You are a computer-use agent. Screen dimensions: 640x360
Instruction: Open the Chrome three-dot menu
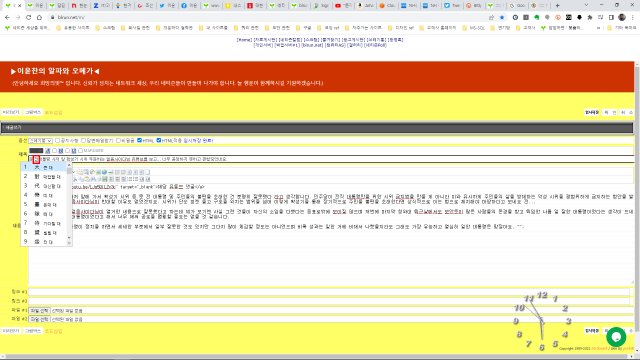click(633, 18)
